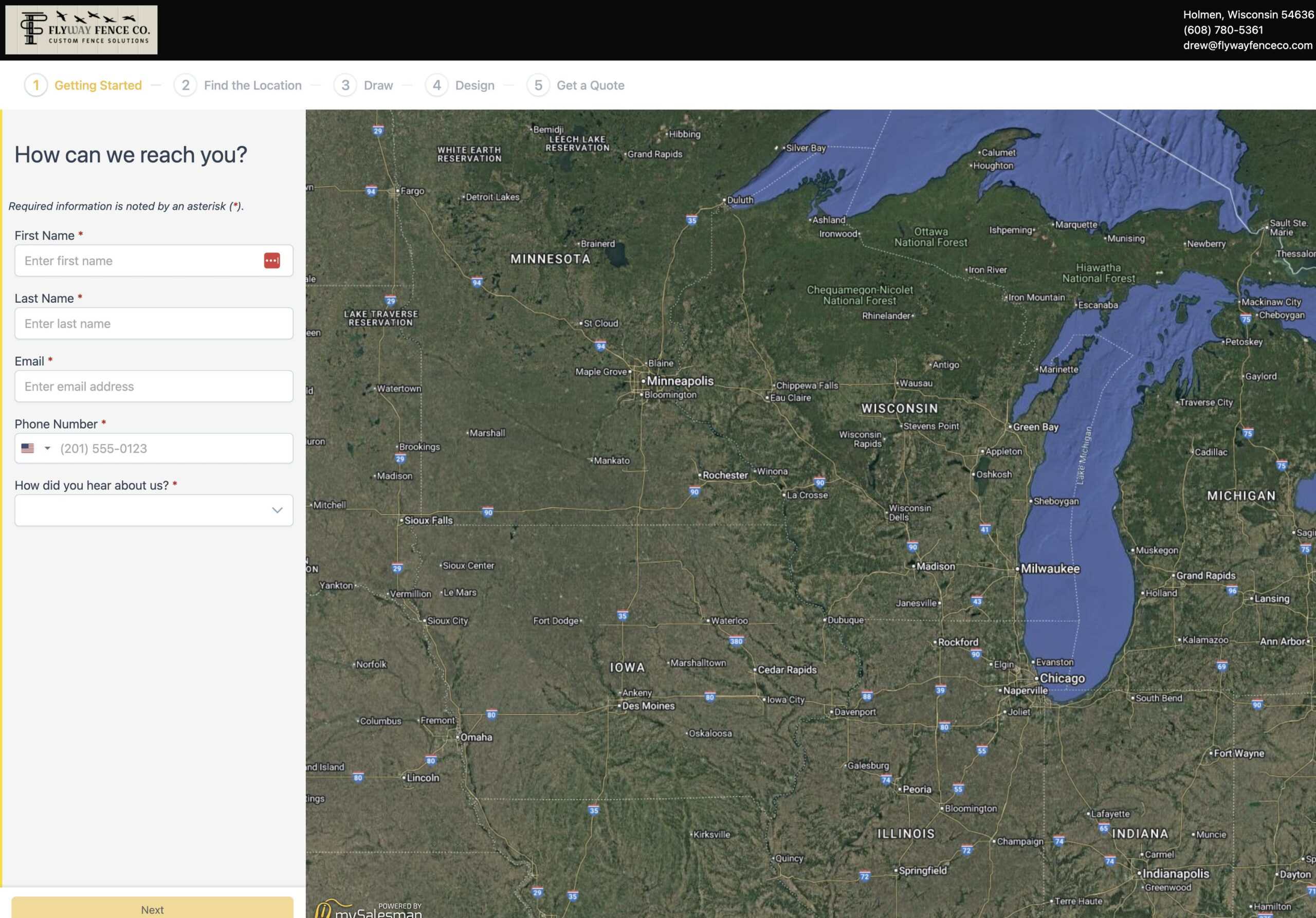
Task: Expand 'How did you hear about us' dropdown
Action: tap(143, 510)
